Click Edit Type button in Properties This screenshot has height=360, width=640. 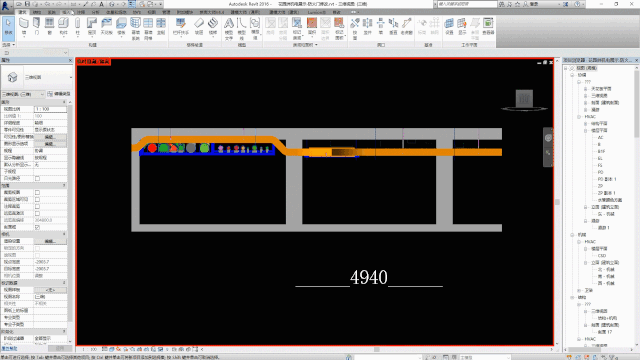(59, 94)
